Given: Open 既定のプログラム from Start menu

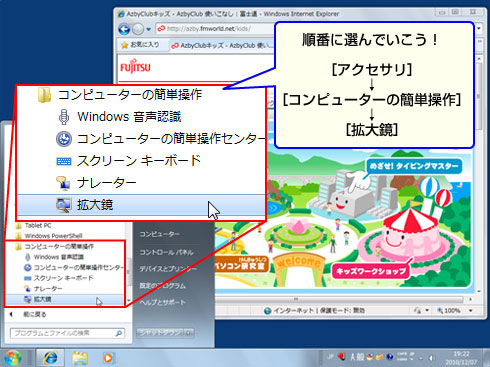Looking at the screenshot, I should (162, 286).
